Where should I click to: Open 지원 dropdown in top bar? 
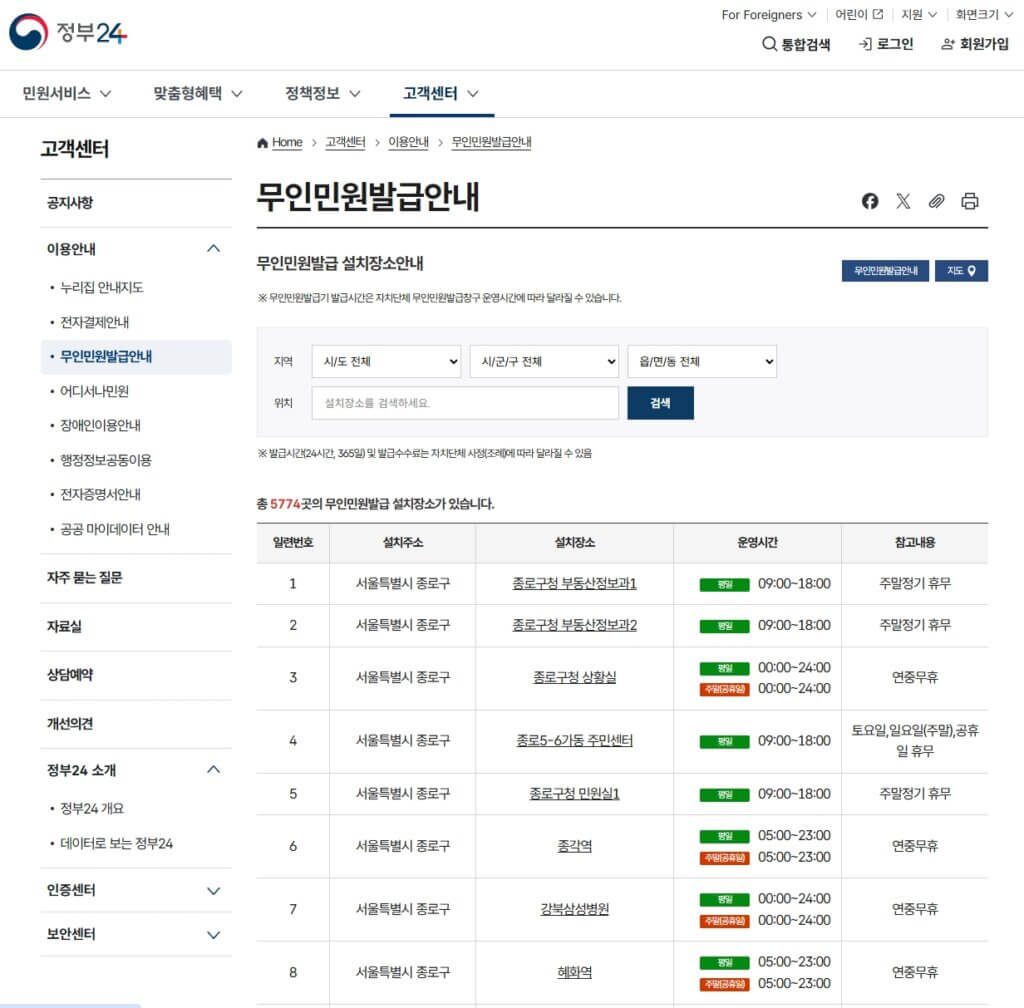pyautogui.click(x=918, y=14)
